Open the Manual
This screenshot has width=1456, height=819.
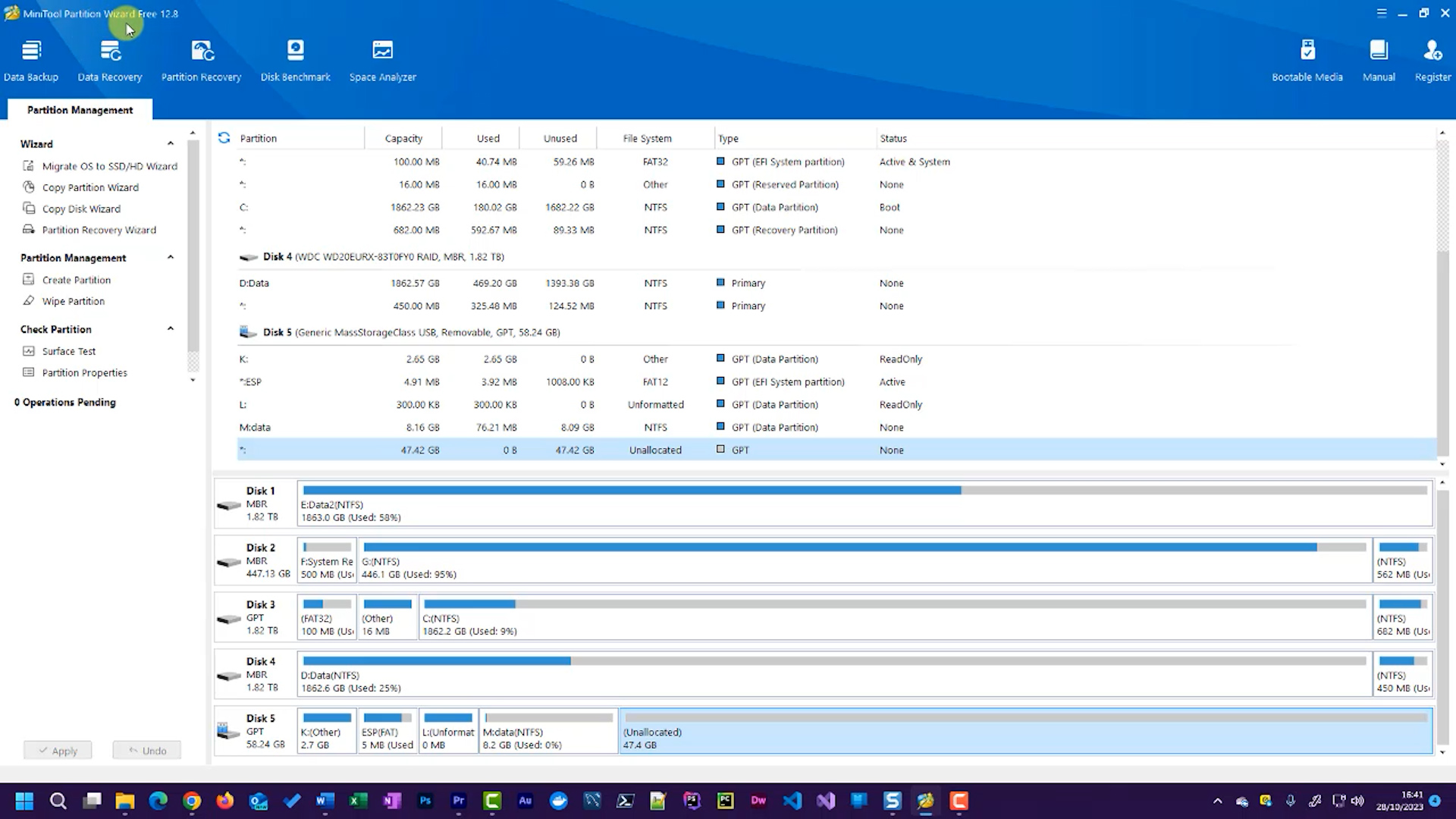click(1379, 59)
